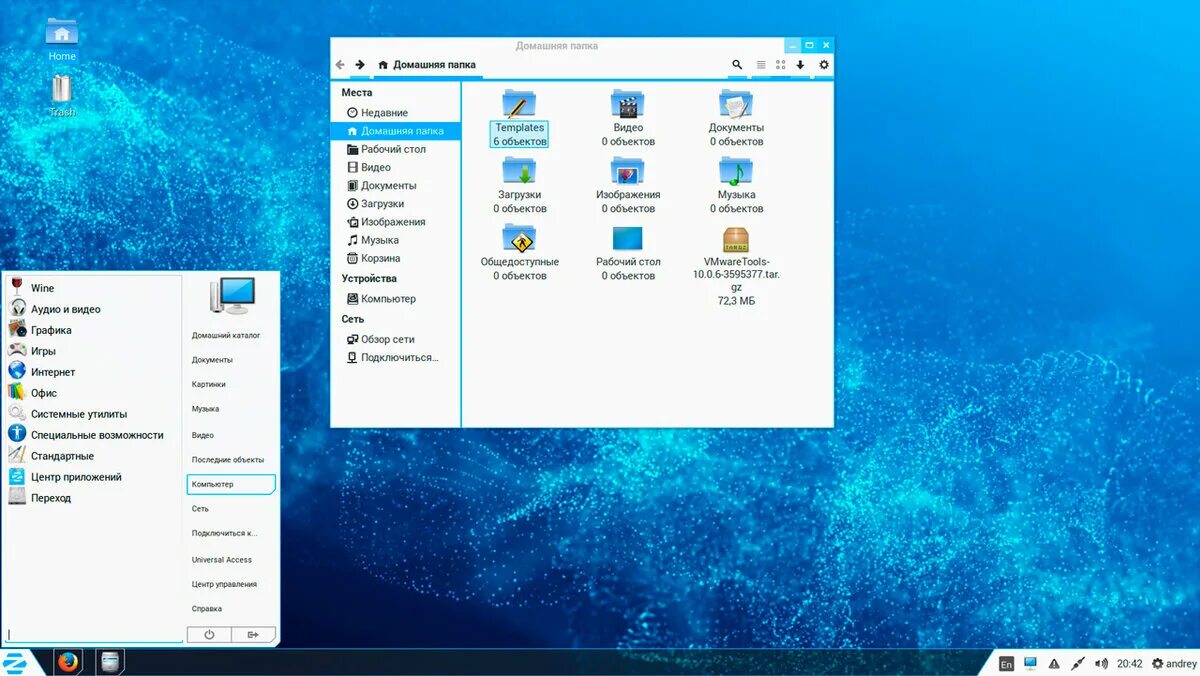Click the network icon in the system tray
This screenshot has width=1200, height=676.
pos(1029,662)
